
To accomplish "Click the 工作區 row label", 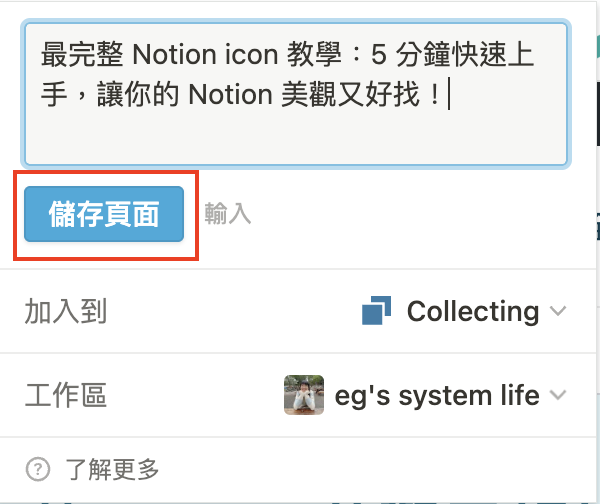I will click(x=65, y=396).
